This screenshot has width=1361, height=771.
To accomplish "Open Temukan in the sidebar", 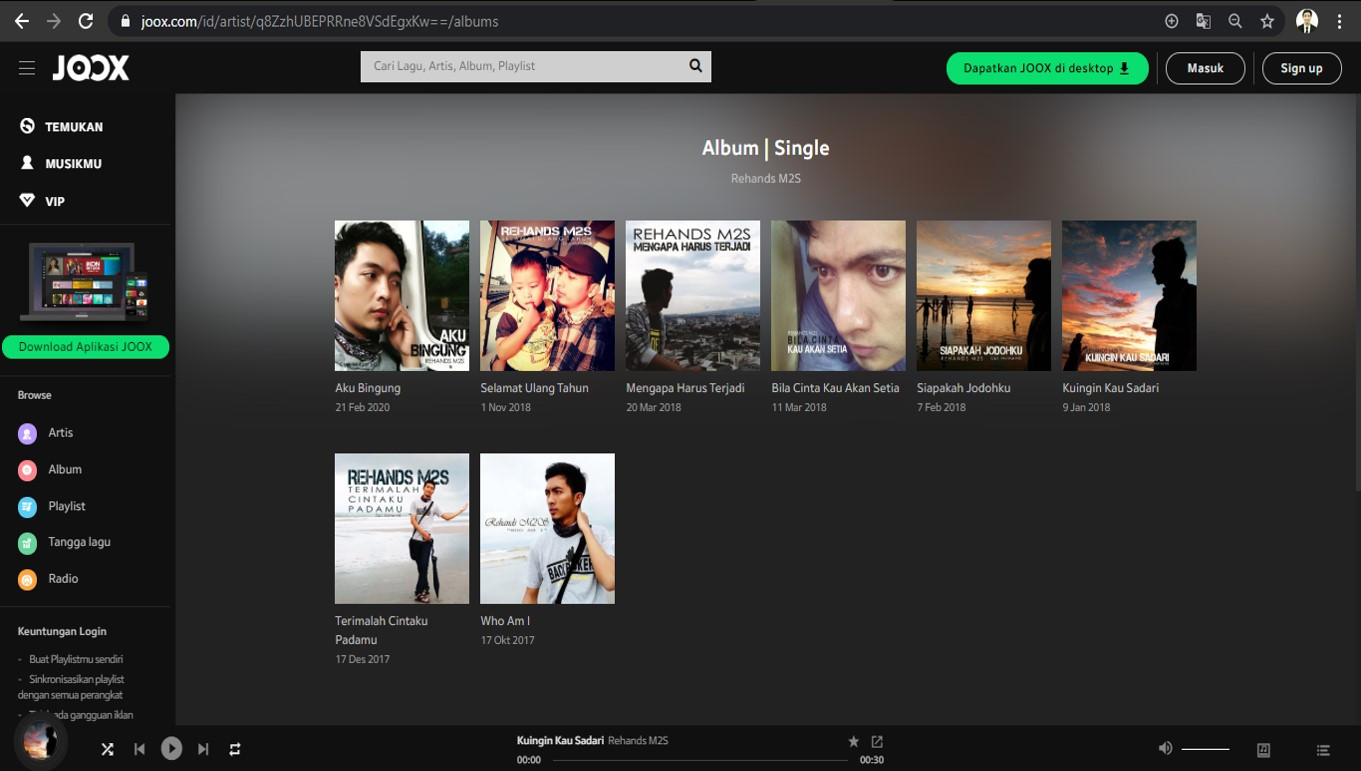I will pos(62,127).
